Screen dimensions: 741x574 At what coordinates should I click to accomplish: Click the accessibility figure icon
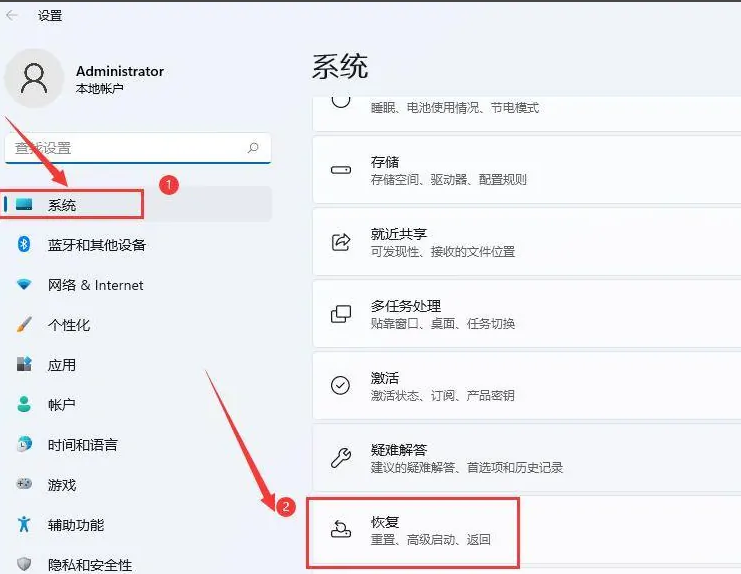pos(24,524)
